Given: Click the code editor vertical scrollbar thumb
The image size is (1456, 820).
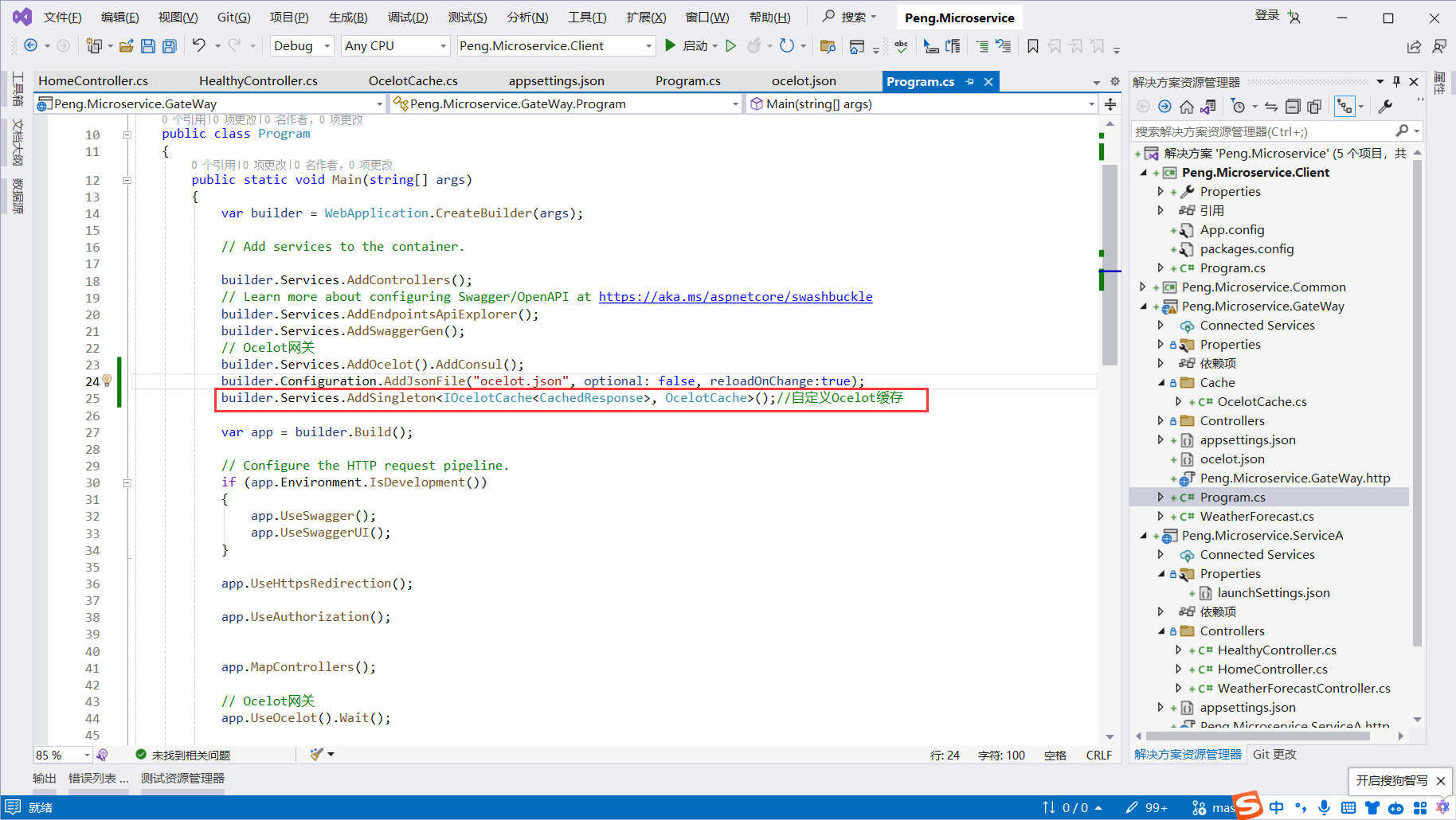Looking at the screenshot, I should (x=1110, y=264).
